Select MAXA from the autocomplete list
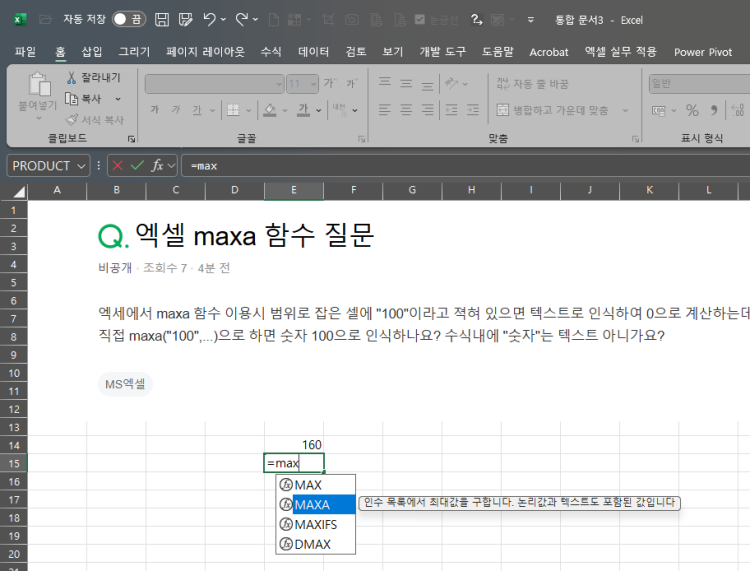The height and width of the screenshot is (571, 750). pos(316,505)
